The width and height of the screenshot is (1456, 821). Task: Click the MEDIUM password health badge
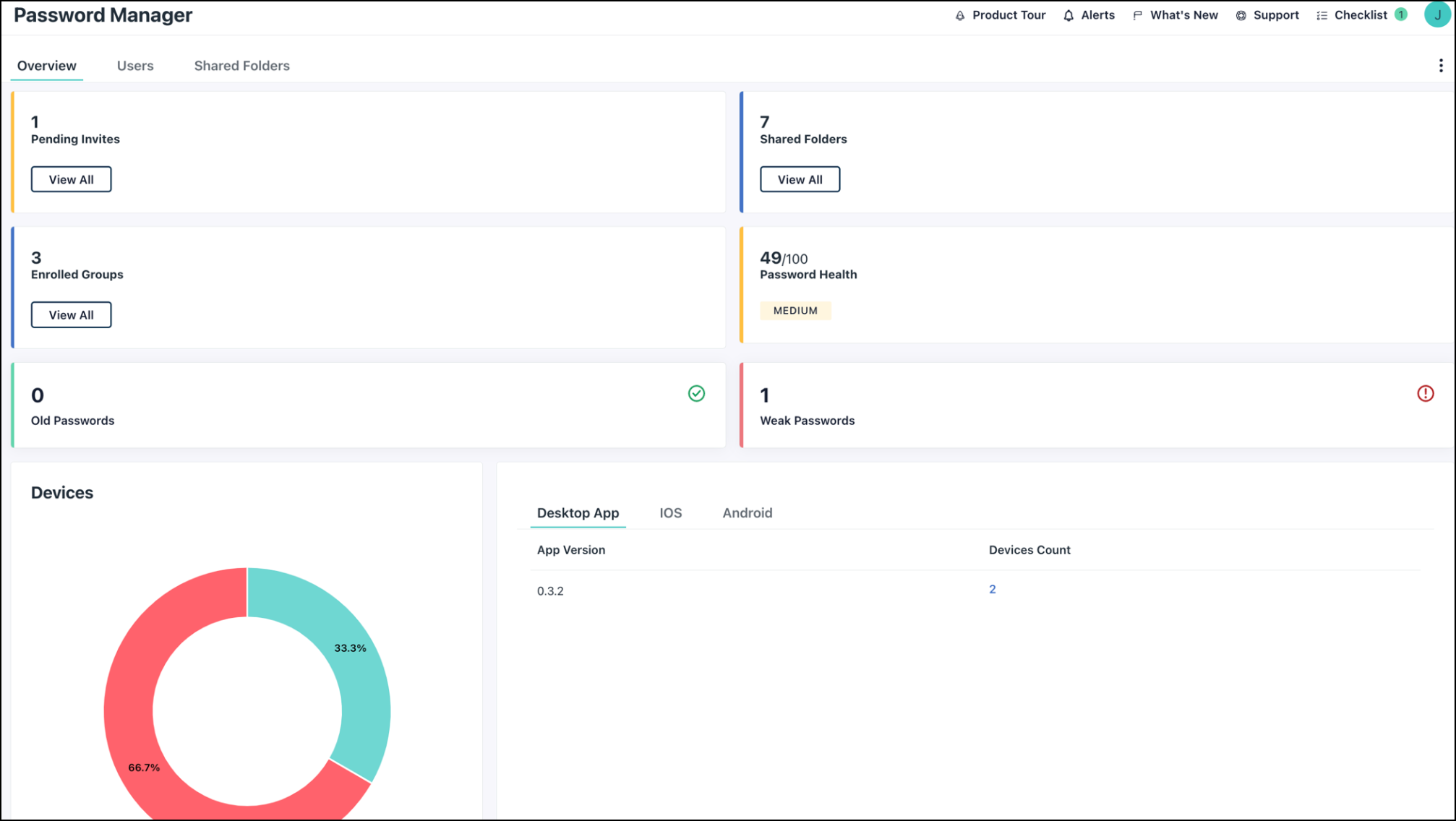point(795,310)
